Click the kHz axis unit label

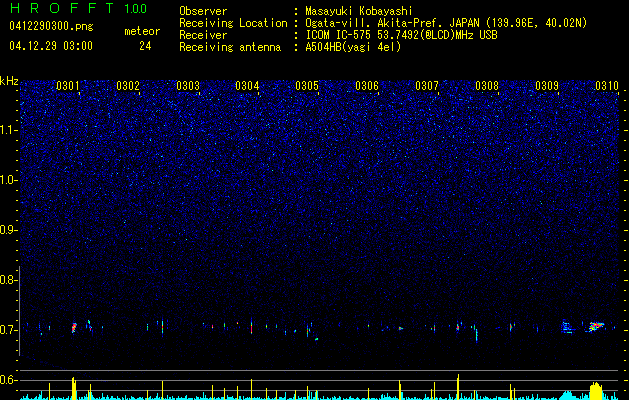point(9,81)
